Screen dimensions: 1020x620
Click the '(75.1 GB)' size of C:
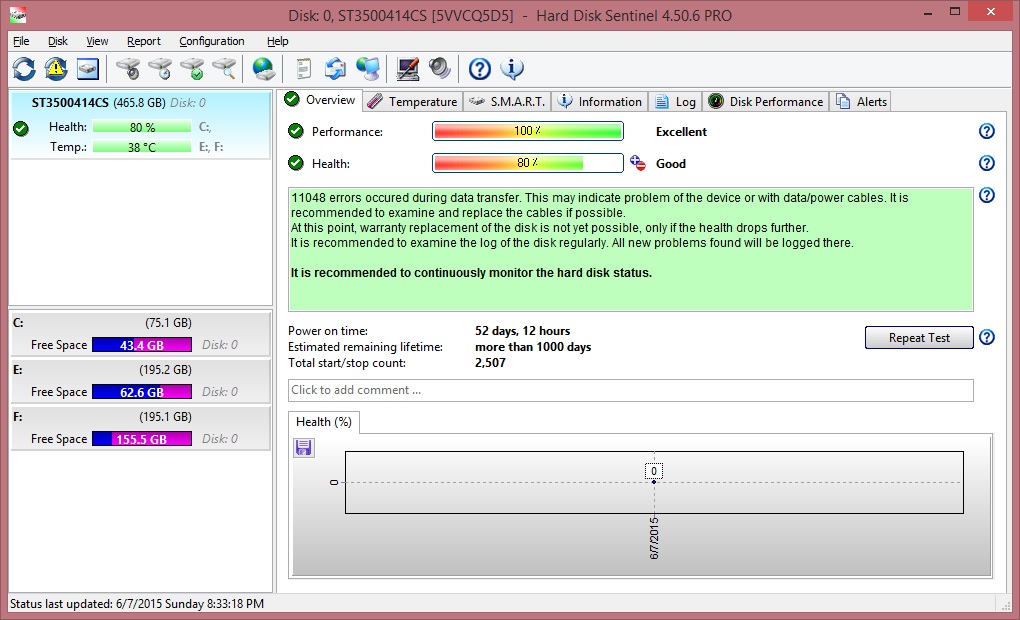(x=168, y=323)
